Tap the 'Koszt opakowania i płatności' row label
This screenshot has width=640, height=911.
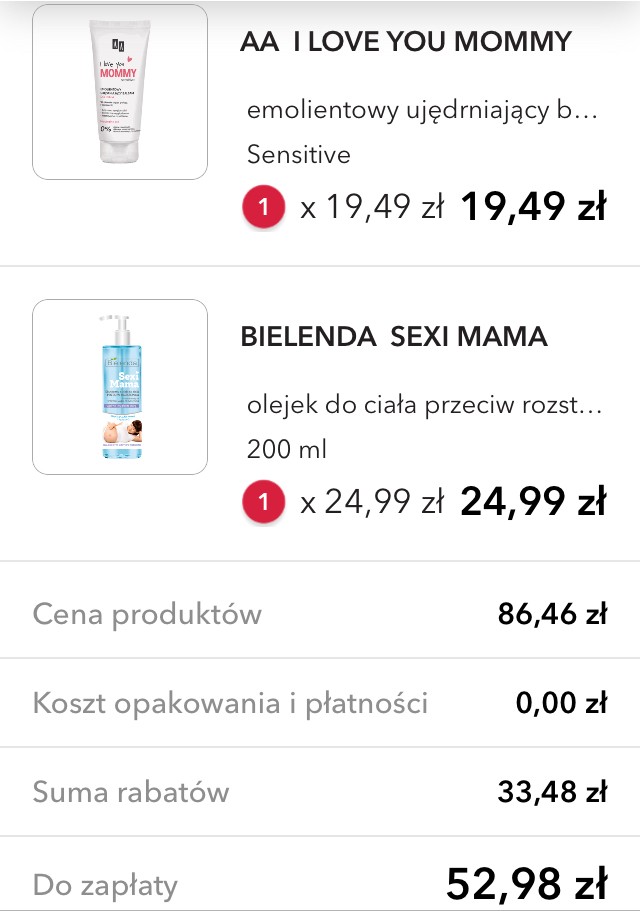tap(230, 703)
